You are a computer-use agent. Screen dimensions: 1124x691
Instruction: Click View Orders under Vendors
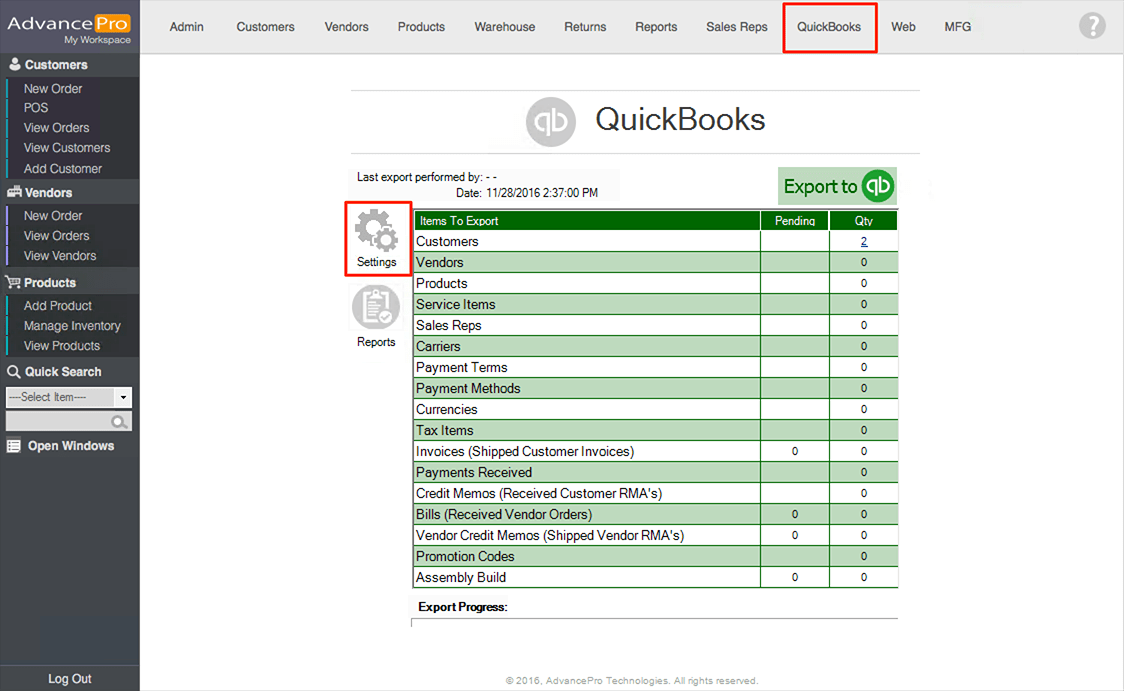57,235
